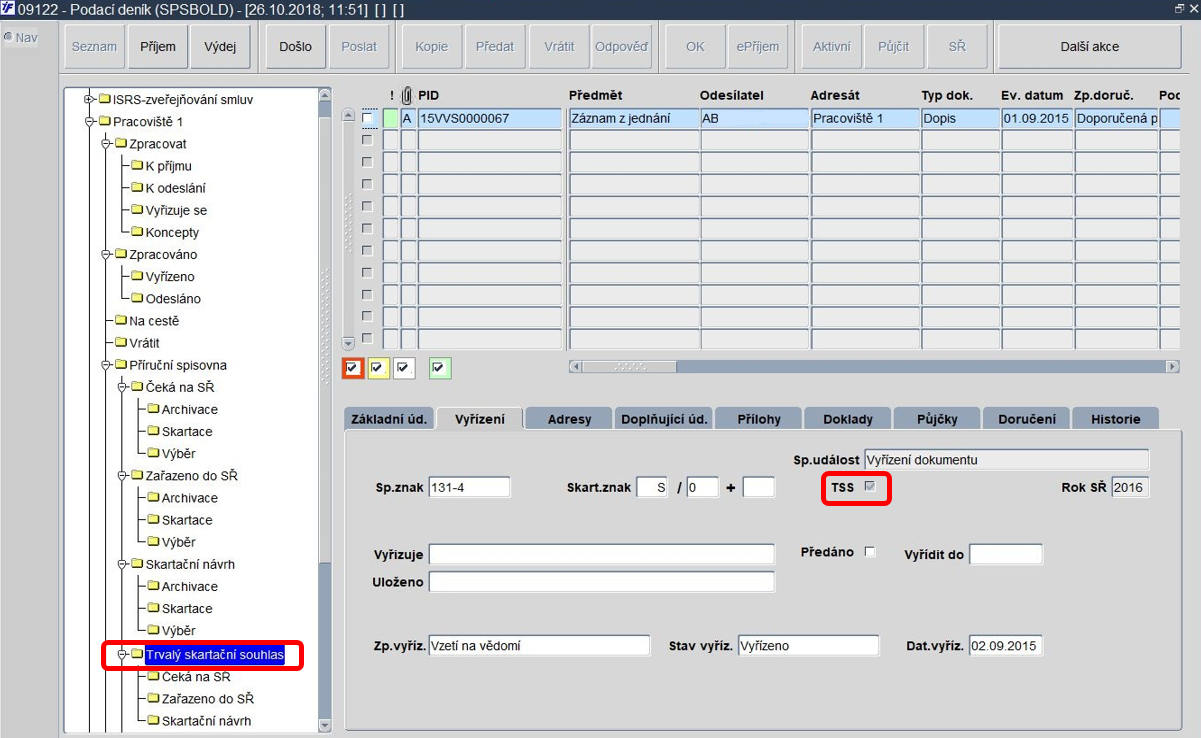Open the Půjčky tab
Image resolution: width=1201 pixels, height=738 pixels.
(936, 419)
